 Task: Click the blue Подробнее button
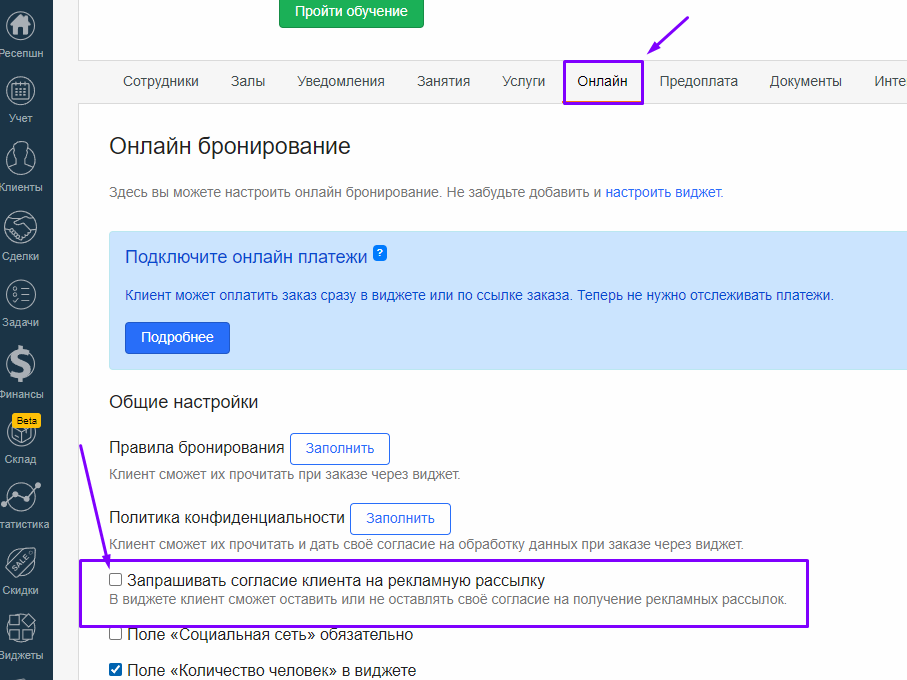coord(178,338)
